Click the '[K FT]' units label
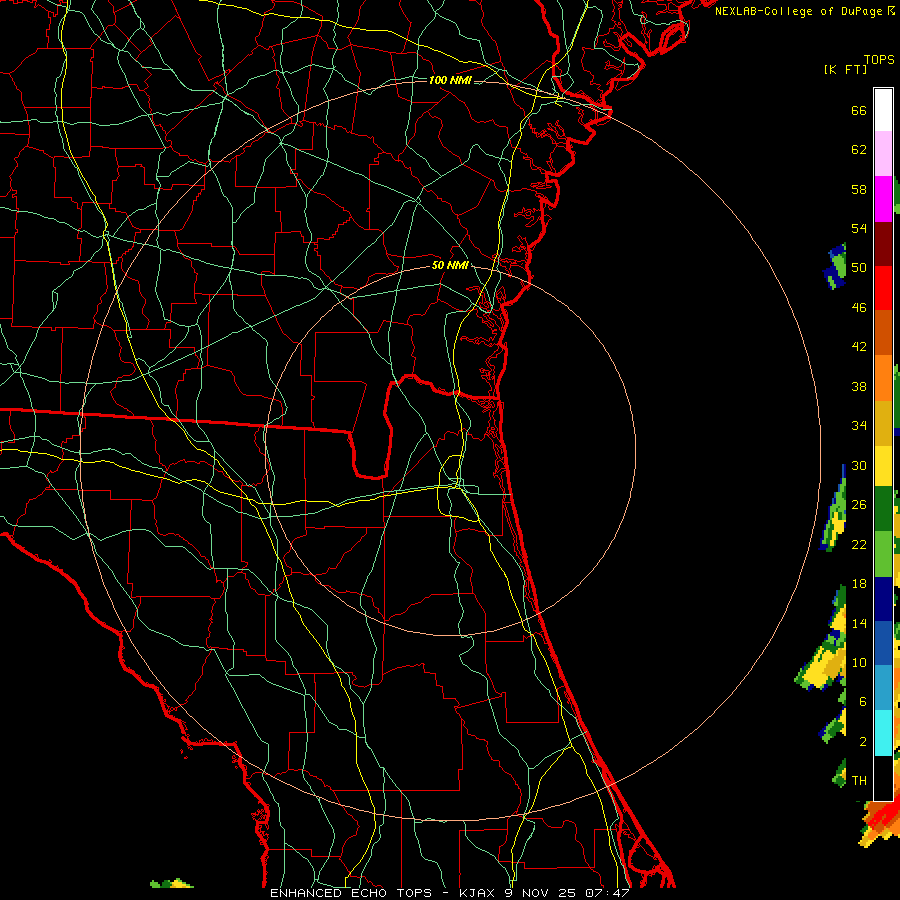 coord(845,69)
